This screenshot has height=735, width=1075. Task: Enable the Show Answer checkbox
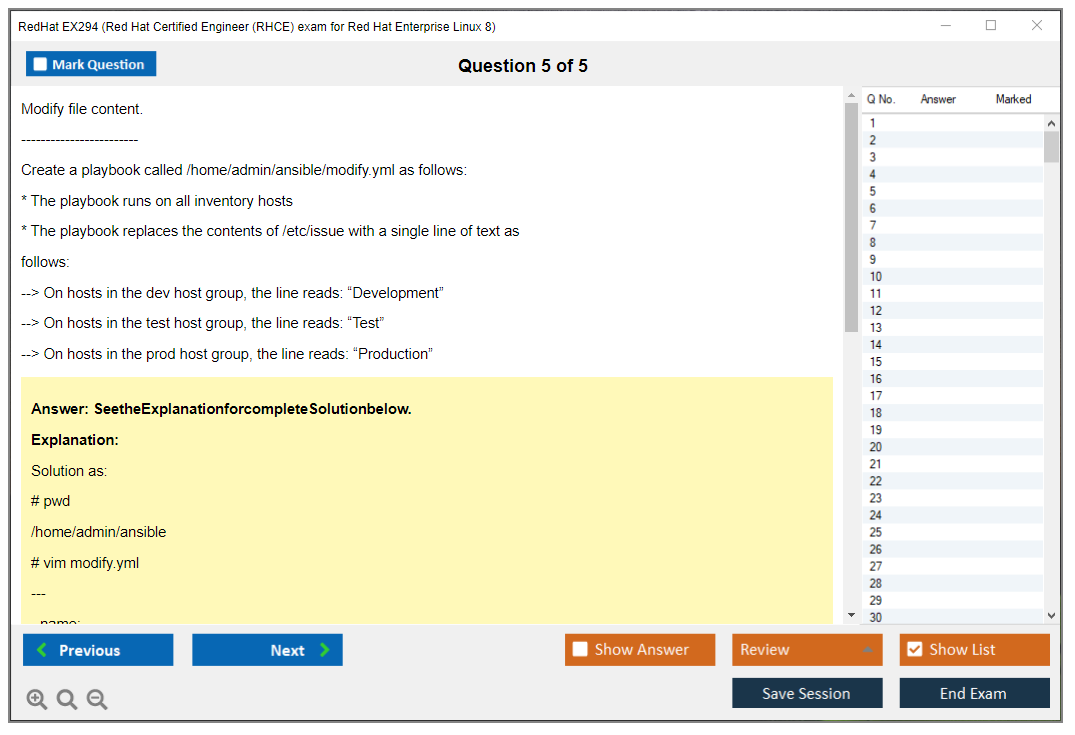click(x=580, y=650)
